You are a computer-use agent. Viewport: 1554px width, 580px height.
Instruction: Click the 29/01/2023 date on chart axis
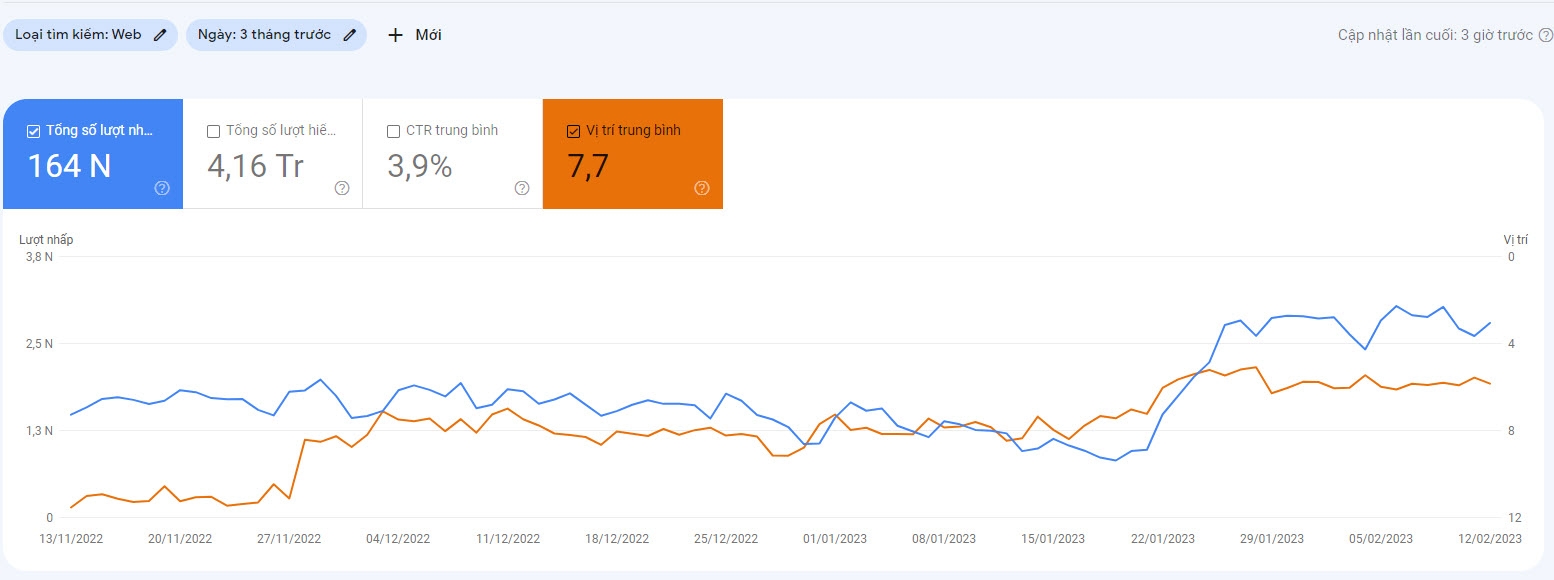[x=1272, y=538]
